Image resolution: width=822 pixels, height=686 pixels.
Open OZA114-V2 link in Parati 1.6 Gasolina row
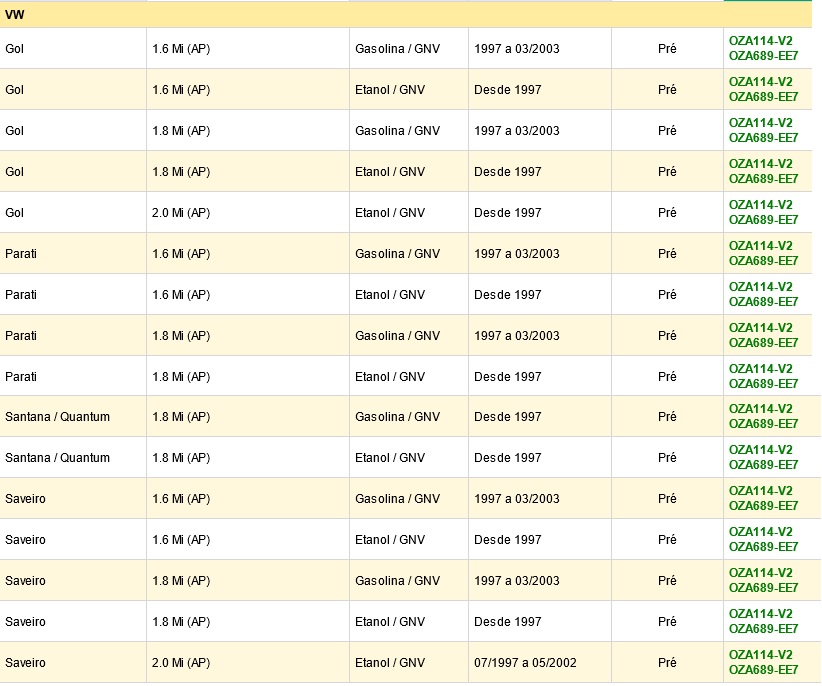pyautogui.click(x=760, y=246)
